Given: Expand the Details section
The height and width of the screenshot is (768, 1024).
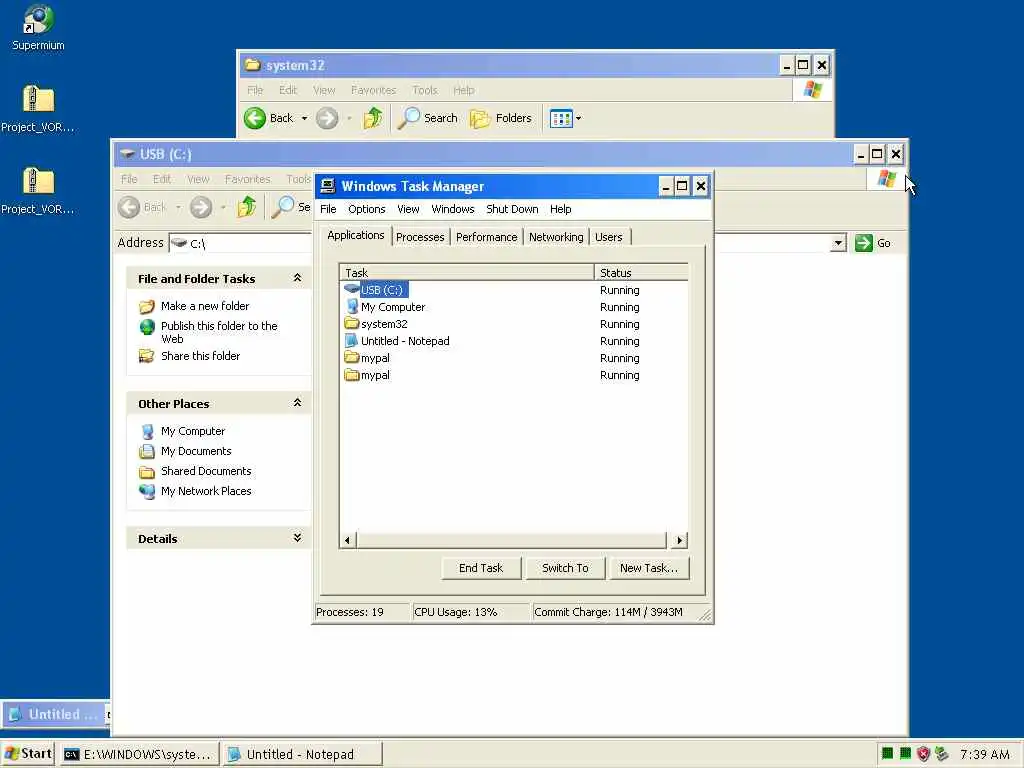Looking at the screenshot, I should tap(297, 537).
